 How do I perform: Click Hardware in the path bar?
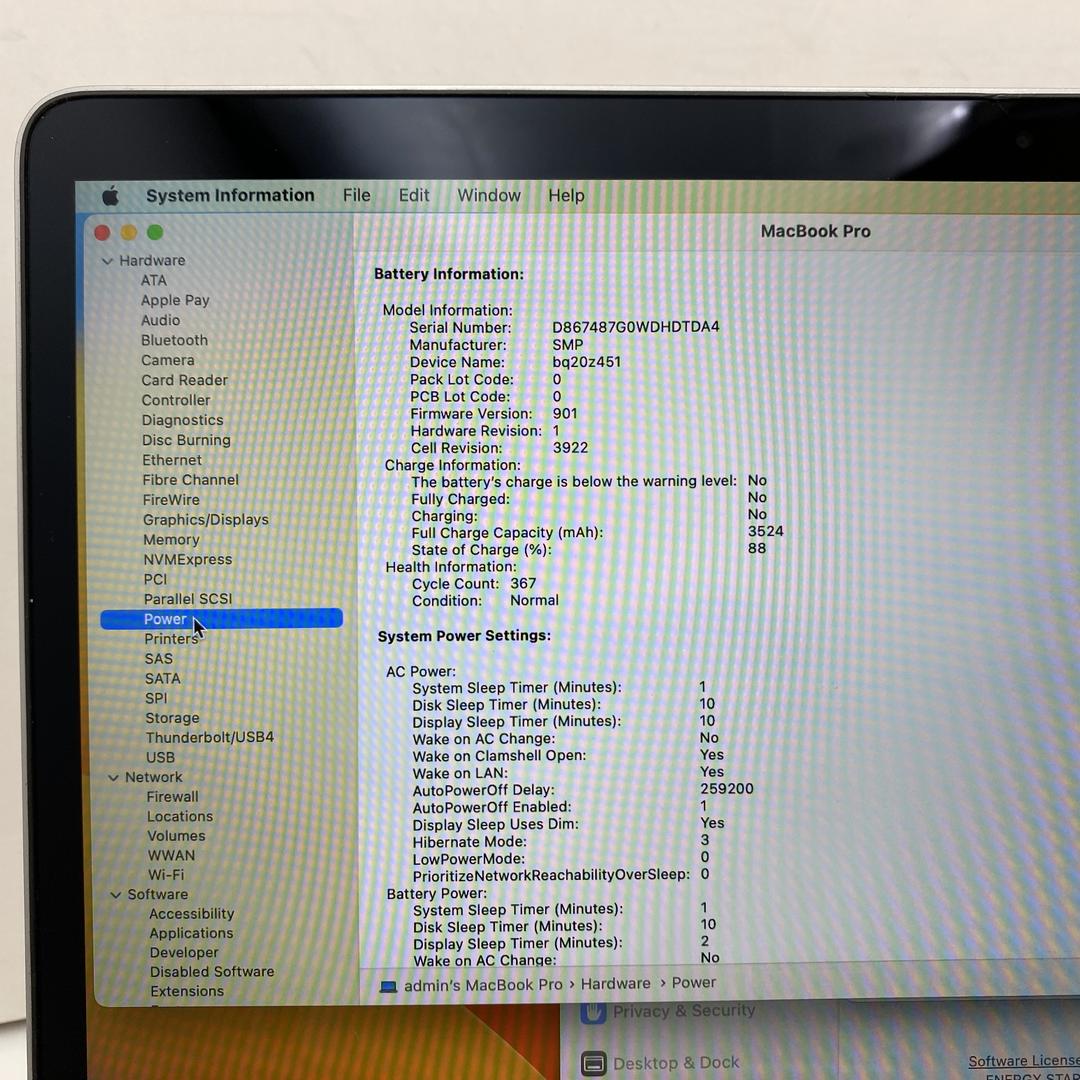tap(615, 984)
